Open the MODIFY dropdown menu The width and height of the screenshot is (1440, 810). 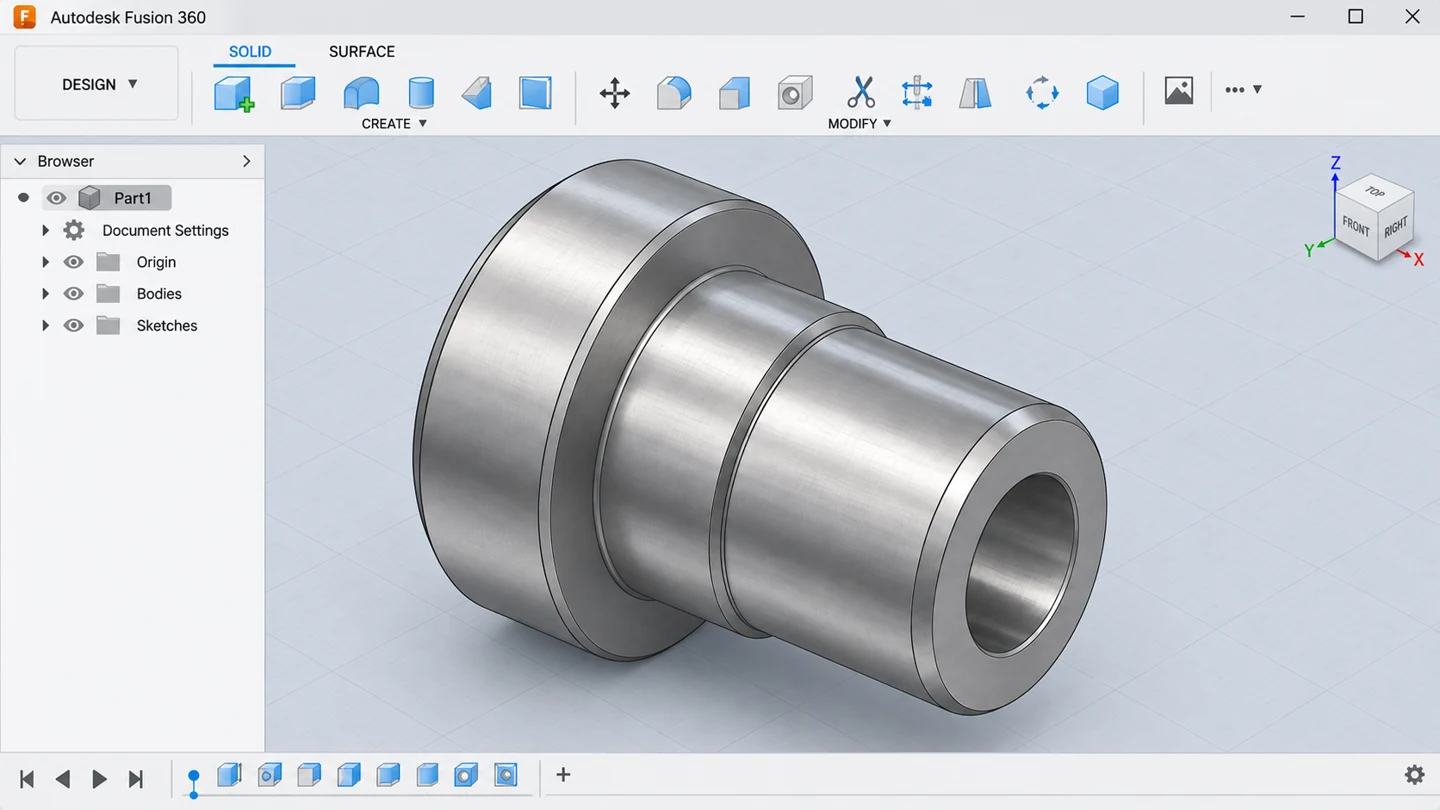(x=859, y=124)
